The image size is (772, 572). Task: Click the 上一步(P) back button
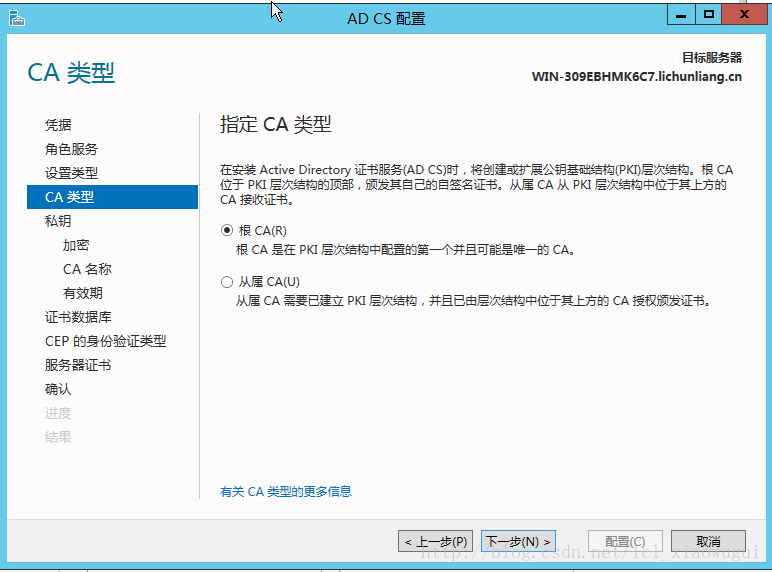pyautogui.click(x=435, y=541)
